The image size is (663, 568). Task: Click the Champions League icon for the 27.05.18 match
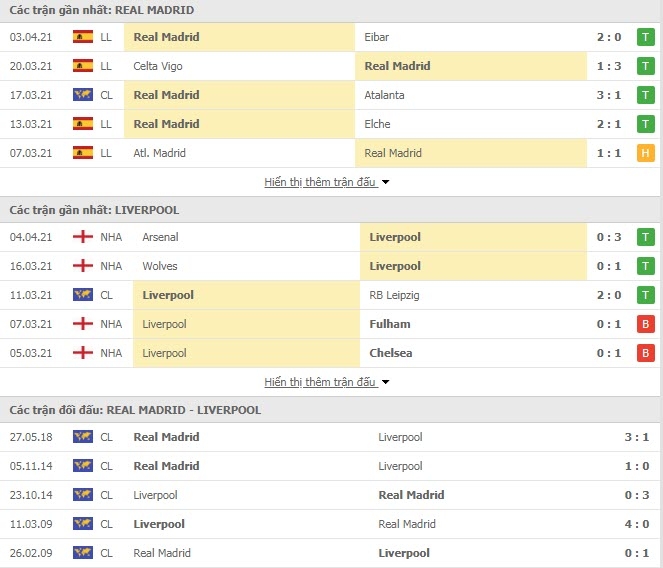click(83, 437)
